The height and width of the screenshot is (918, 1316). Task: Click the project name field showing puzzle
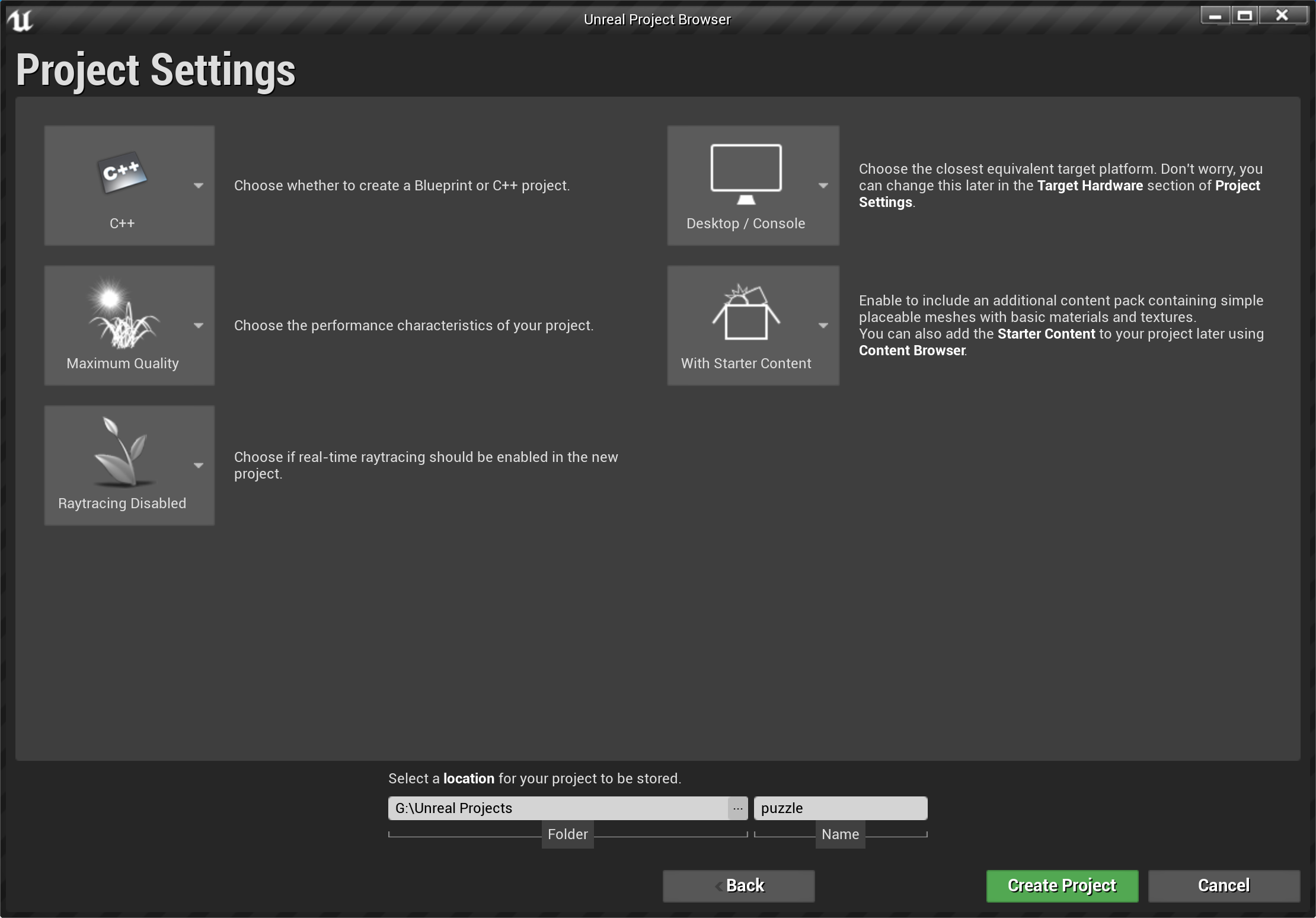[x=839, y=808]
